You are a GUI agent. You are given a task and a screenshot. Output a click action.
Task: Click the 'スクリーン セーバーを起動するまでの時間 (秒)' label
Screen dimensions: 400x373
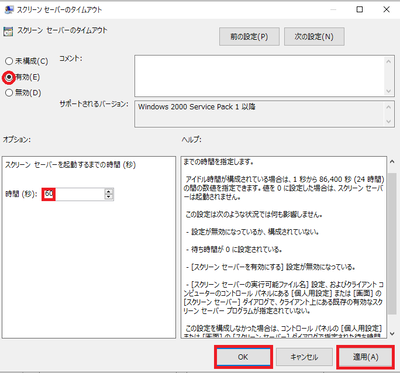pyautogui.click(x=70, y=165)
